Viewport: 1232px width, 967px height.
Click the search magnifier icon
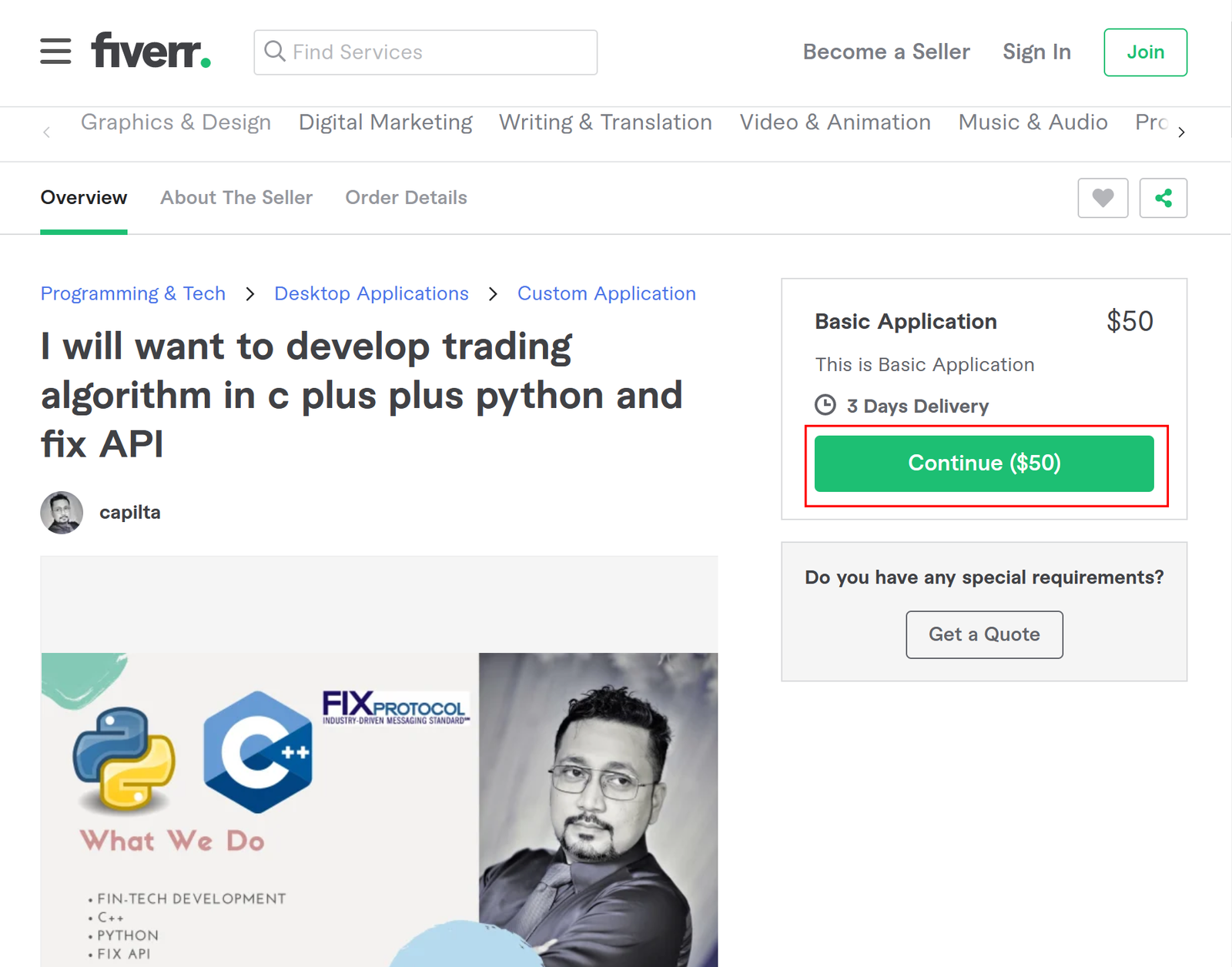coord(275,52)
